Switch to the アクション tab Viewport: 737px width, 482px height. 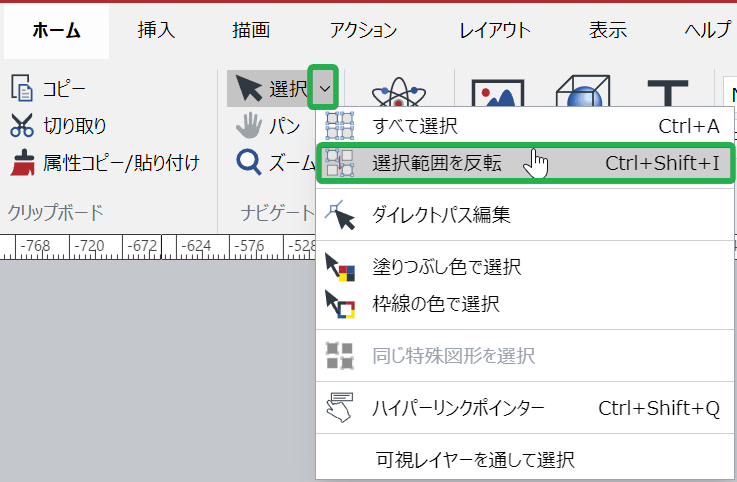pyautogui.click(x=363, y=31)
